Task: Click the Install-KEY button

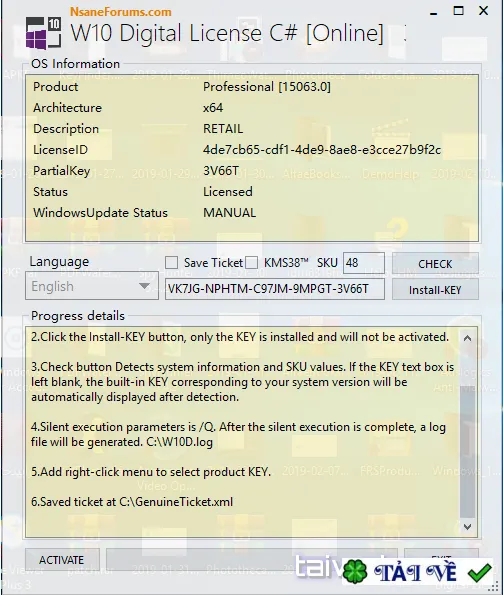Action: tap(435, 290)
